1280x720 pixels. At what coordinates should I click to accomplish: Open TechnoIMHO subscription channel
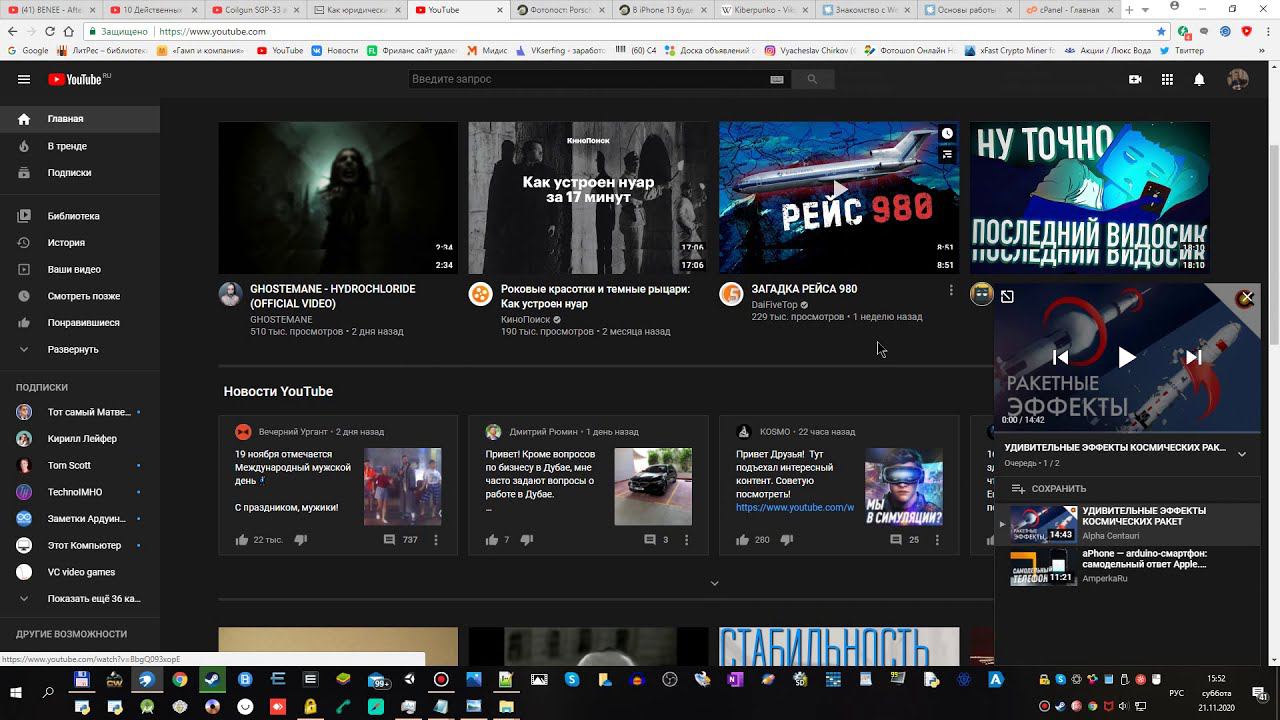click(80, 492)
